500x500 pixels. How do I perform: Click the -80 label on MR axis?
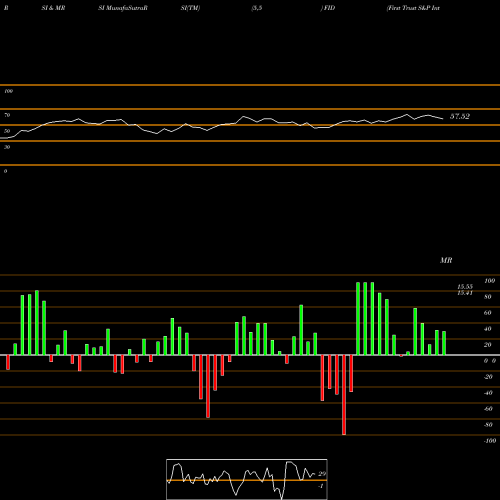[488, 425]
